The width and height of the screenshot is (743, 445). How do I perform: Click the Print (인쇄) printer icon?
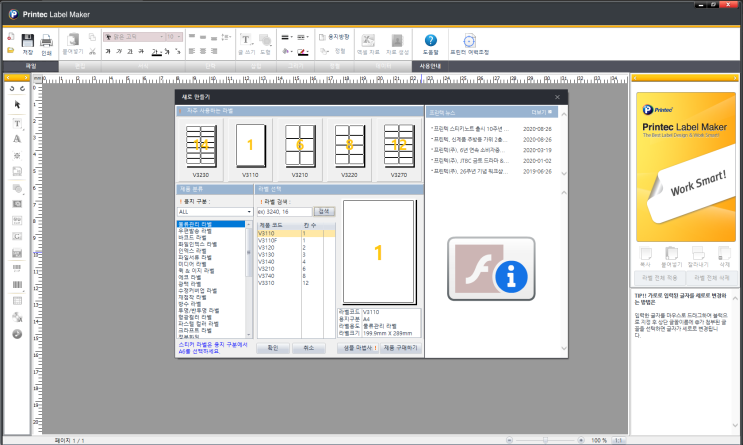[x=46, y=41]
